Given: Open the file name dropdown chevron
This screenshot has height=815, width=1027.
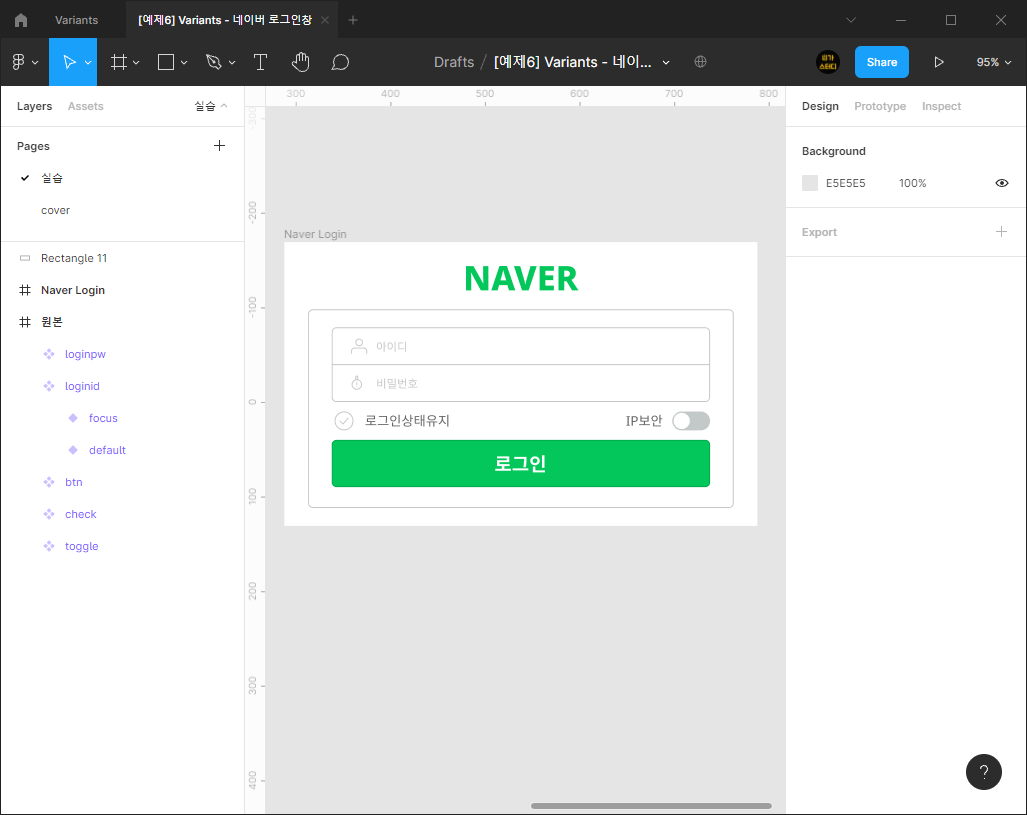Looking at the screenshot, I should point(666,62).
